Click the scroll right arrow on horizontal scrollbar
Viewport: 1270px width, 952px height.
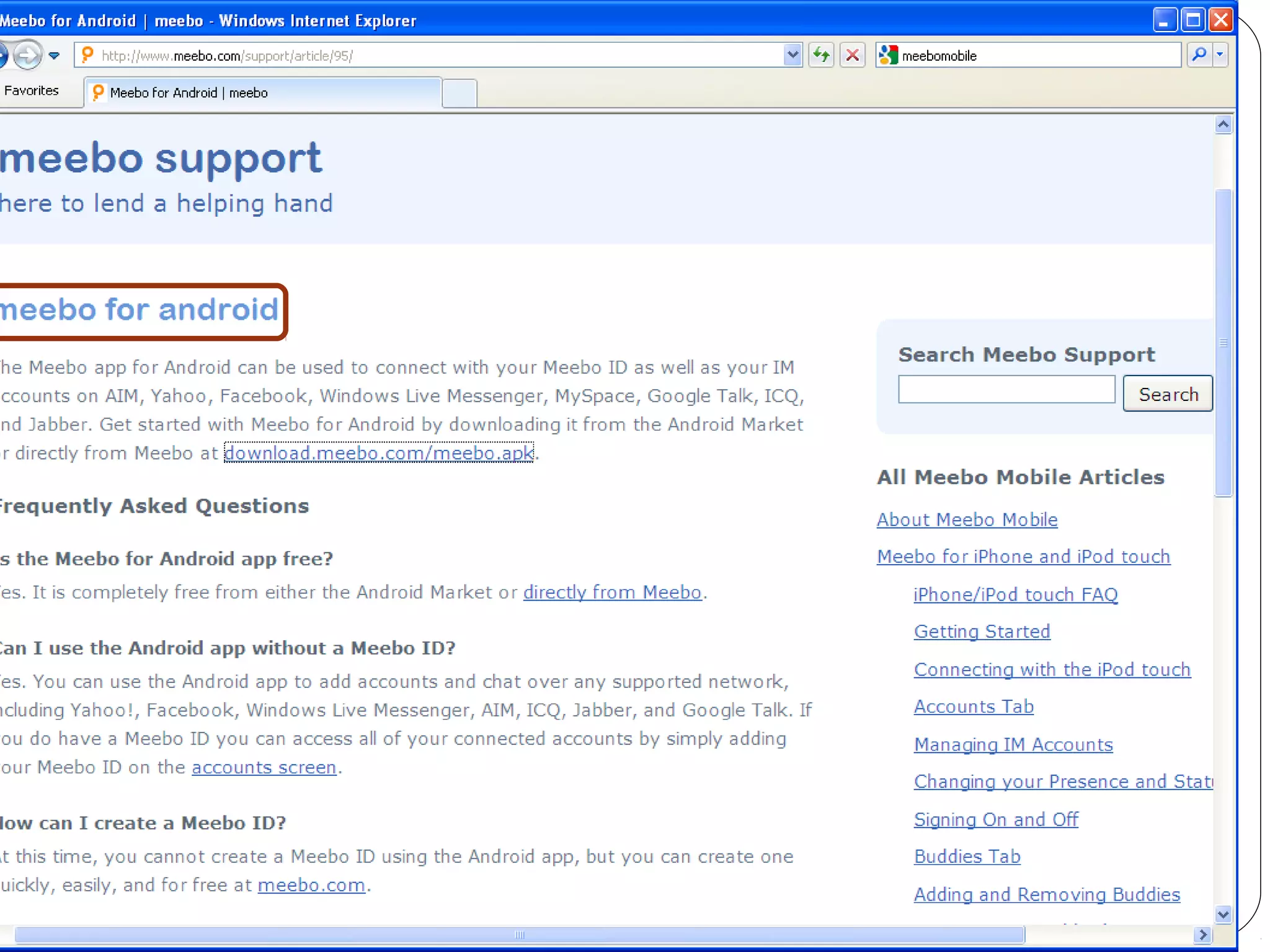(1203, 935)
